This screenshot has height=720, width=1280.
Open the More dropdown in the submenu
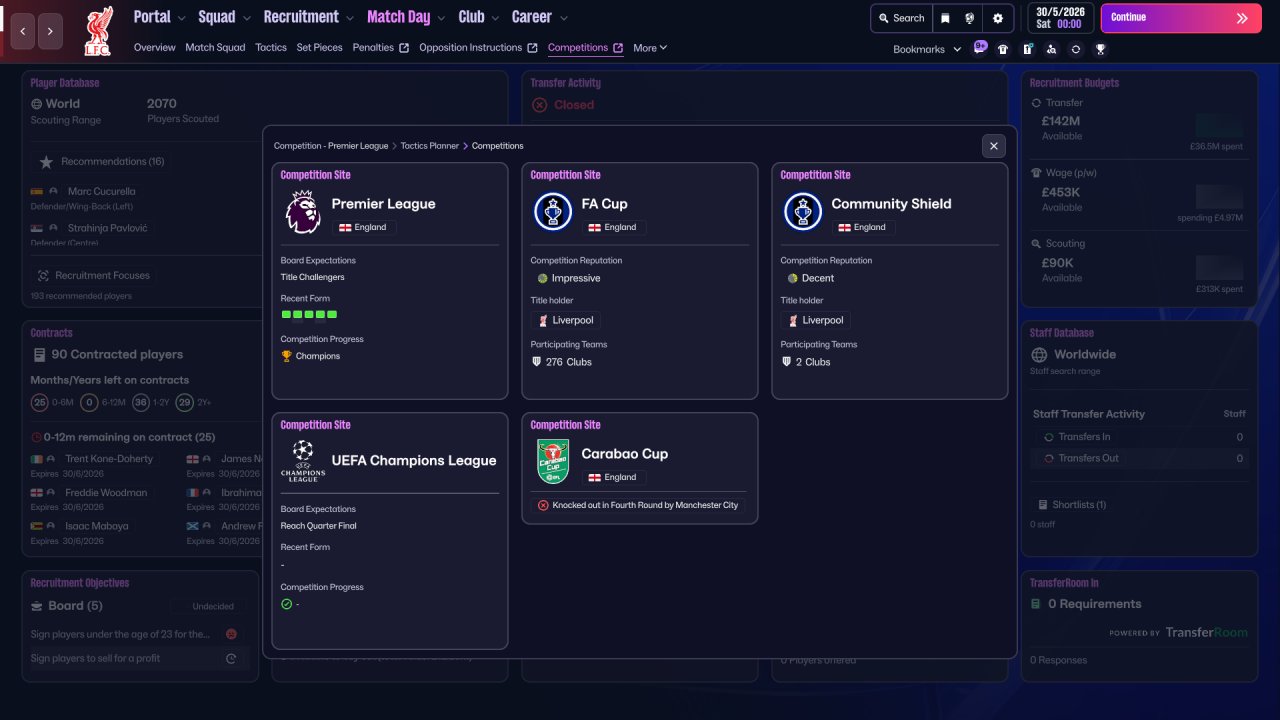[650, 48]
